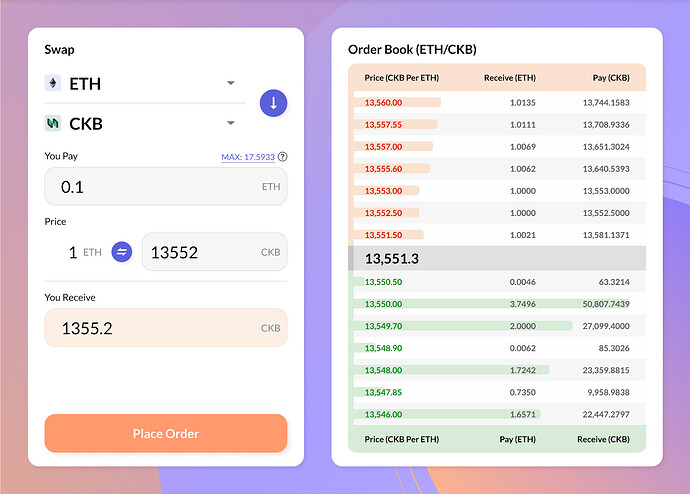Click the 63.3214 receive CKB cell
This screenshot has height=494, width=690.
tap(614, 282)
